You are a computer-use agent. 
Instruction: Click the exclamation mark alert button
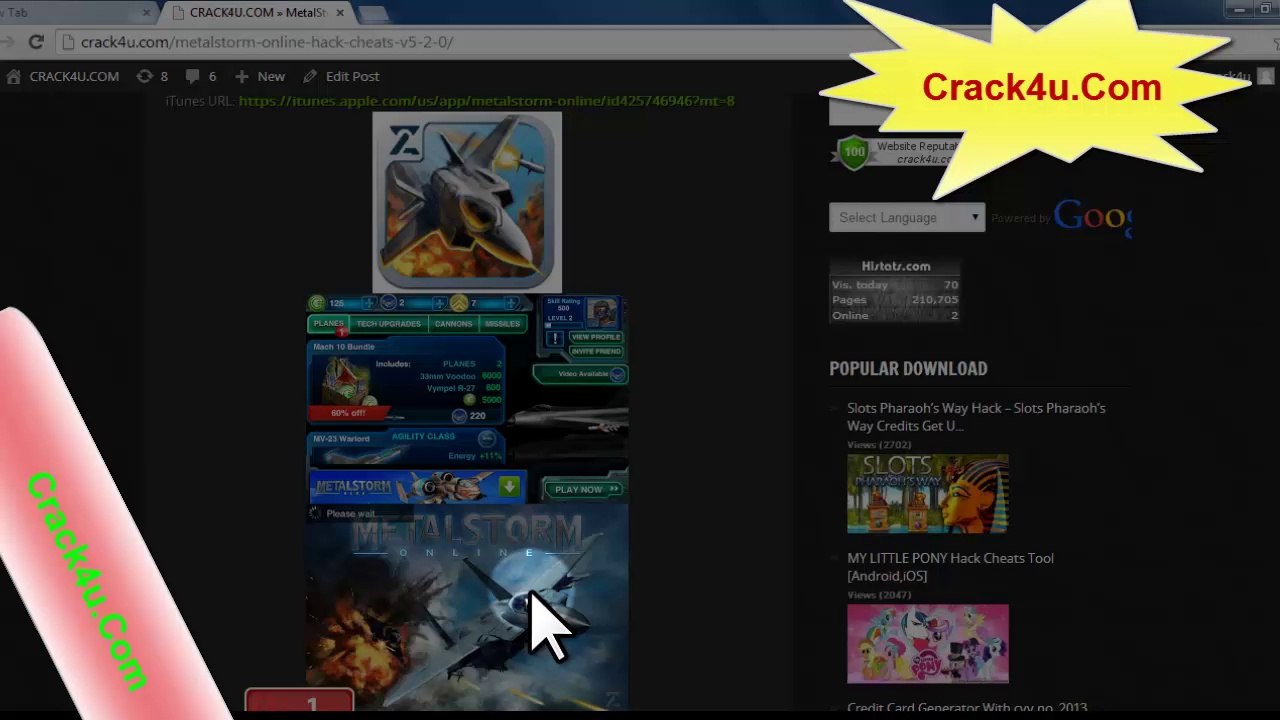pyautogui.click(x=555, y=339)
